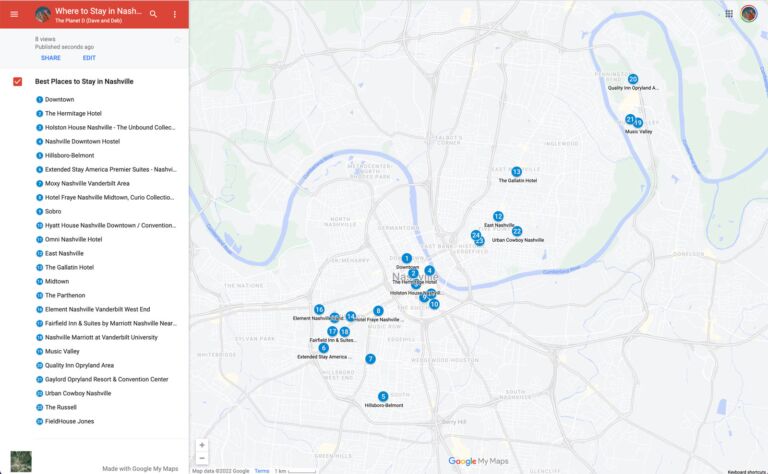
Task: Open the Google account profile avatar
Action: coord(749,13)
